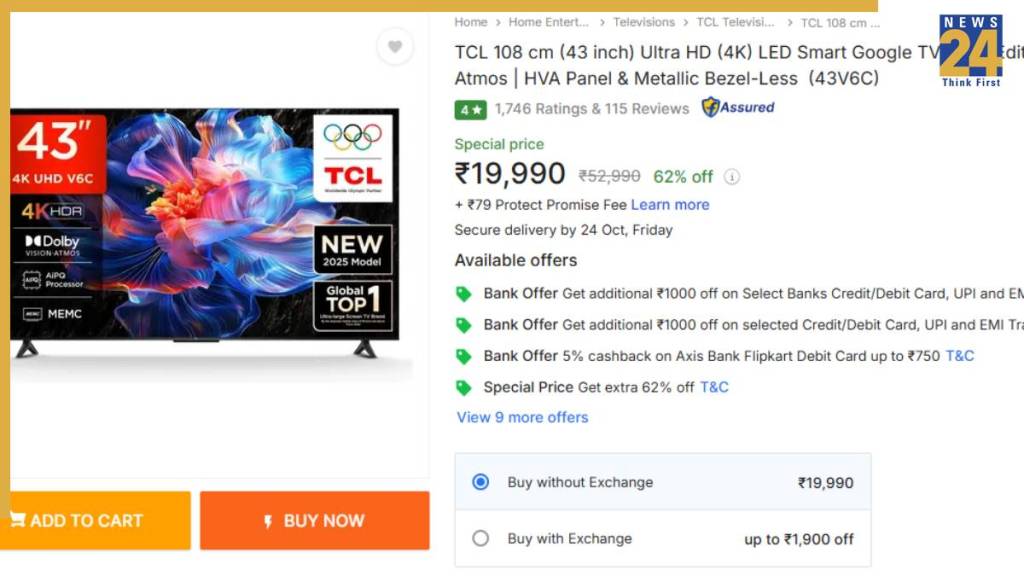
Task: Click the Special Price offer tag icon
Action: coord(464,387)
